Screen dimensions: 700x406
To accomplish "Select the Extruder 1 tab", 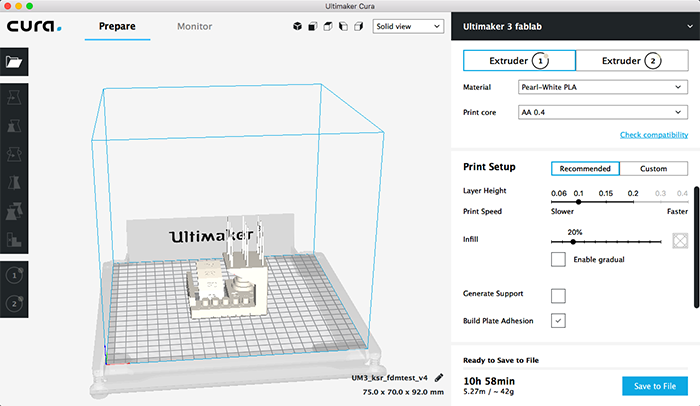I will [x=519, y=60].
